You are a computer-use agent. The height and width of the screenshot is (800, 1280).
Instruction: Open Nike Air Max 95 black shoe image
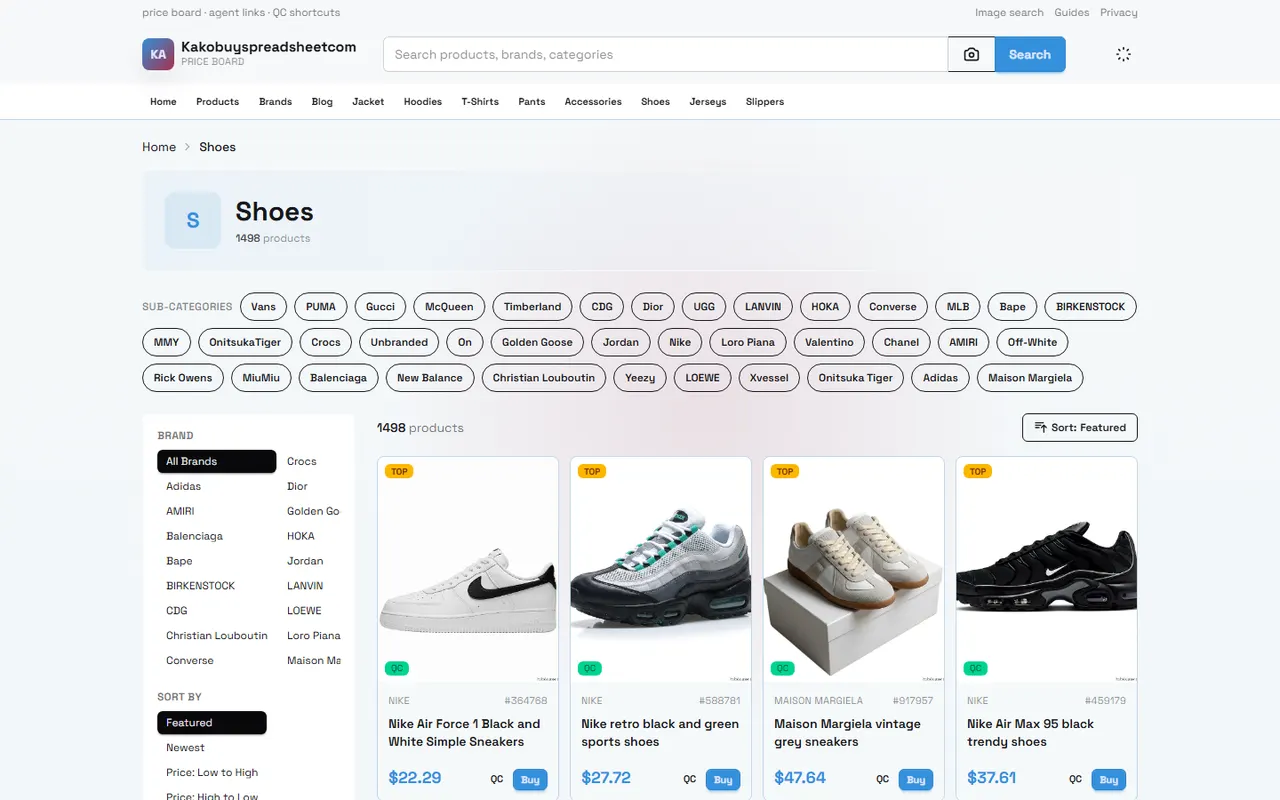point(1047,570)
